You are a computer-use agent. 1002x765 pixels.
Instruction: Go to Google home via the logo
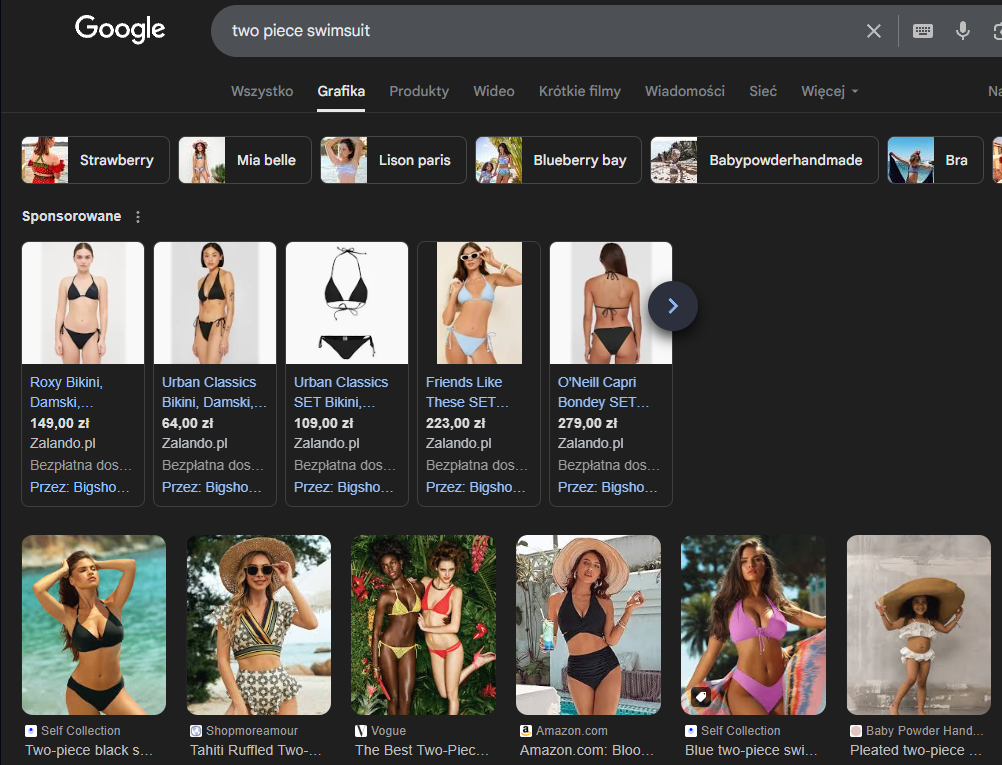tap(120, 29)
